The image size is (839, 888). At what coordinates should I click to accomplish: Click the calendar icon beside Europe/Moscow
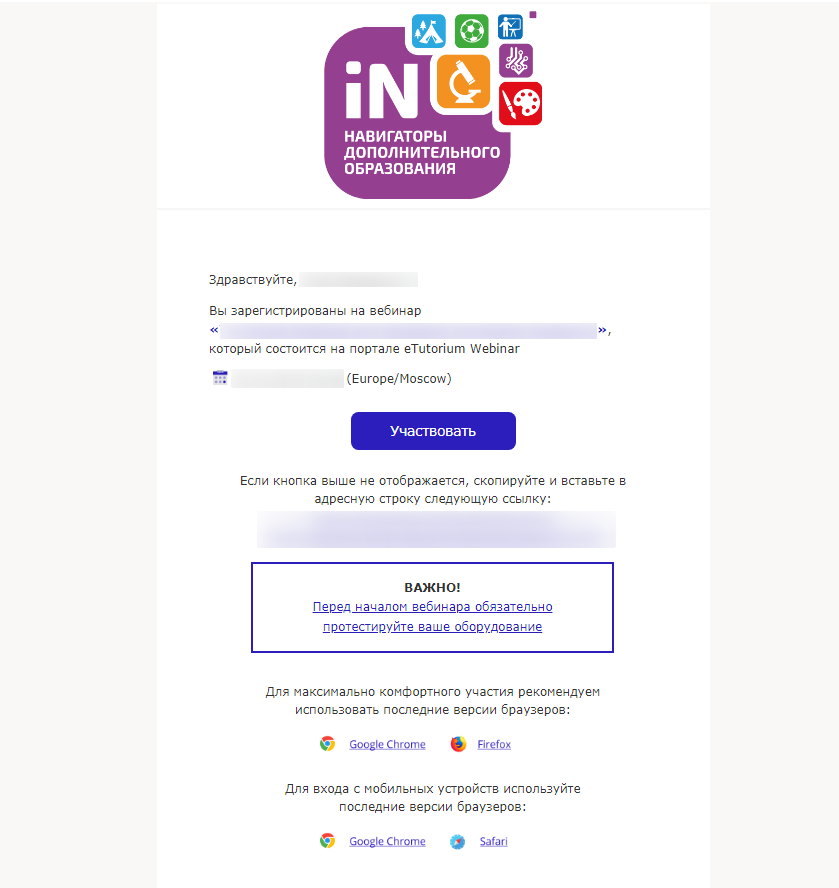[220, 378]
